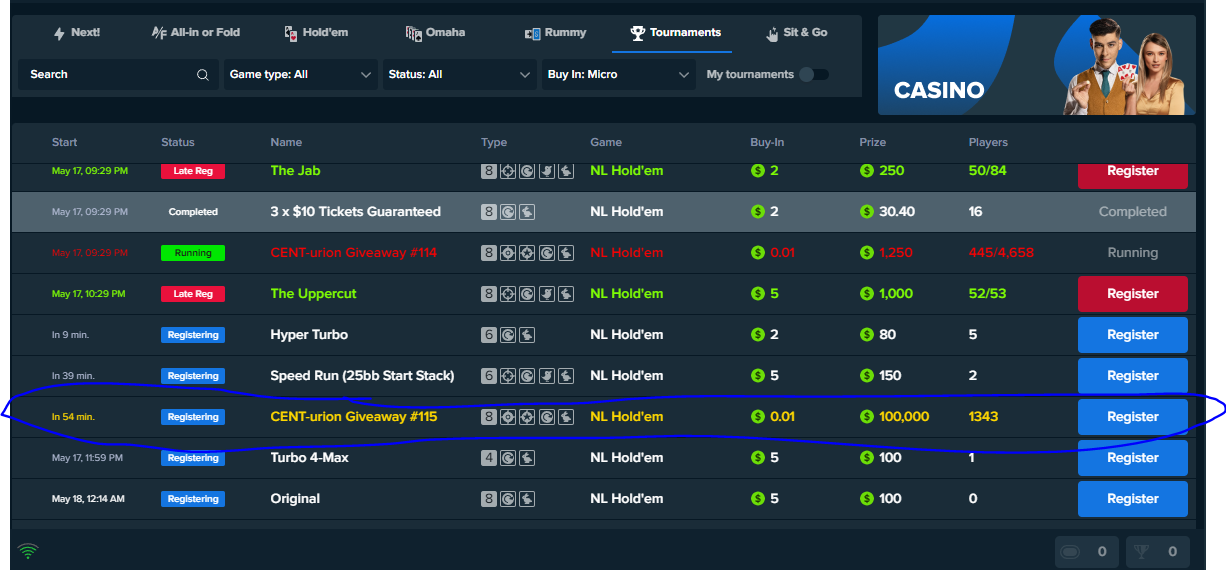Click 4-max seat icon in Turbo 4-Max row
Image resolution: width=1226 pixels, height=570 pixels.
click(x=489, y=458)
